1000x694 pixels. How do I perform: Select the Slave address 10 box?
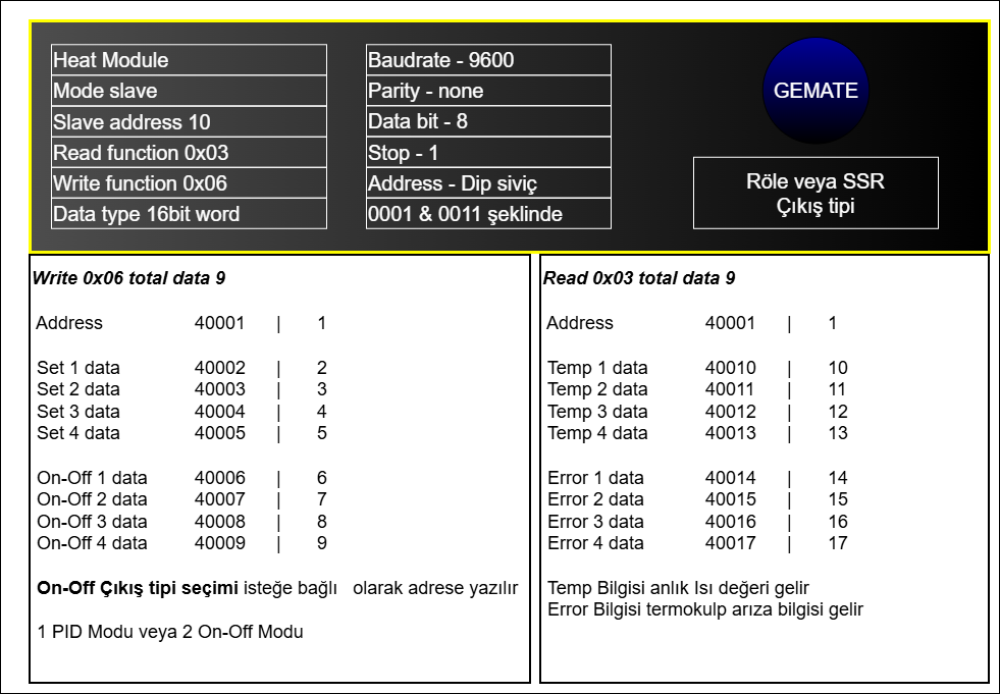[189, 123]
